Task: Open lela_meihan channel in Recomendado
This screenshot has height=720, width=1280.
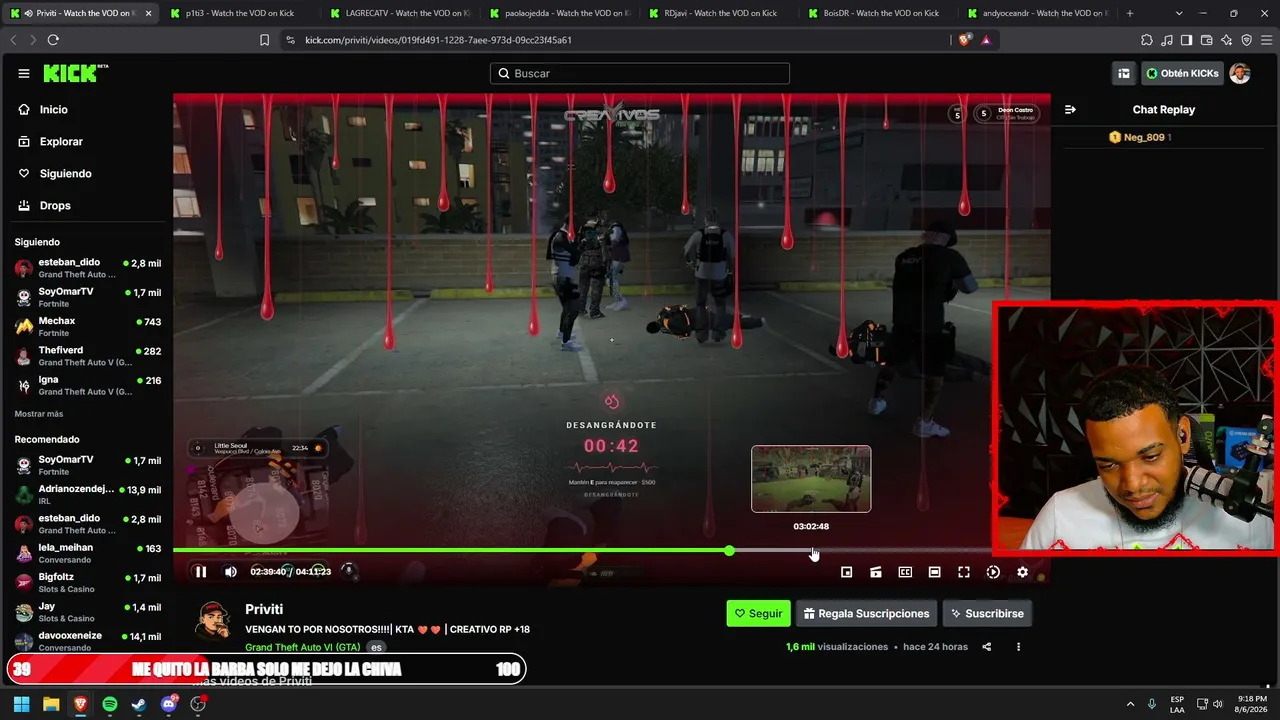Action: click(88, 553)
